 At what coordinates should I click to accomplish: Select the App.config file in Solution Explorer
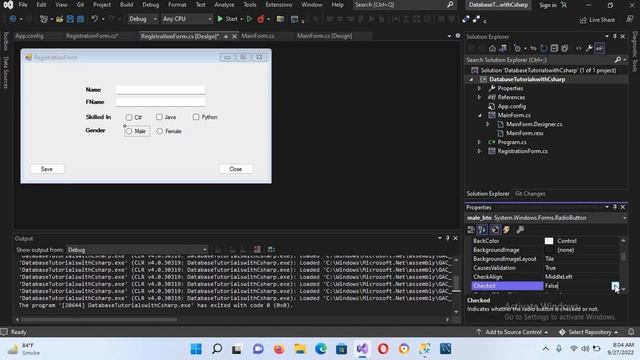click(x=511, y=107)
